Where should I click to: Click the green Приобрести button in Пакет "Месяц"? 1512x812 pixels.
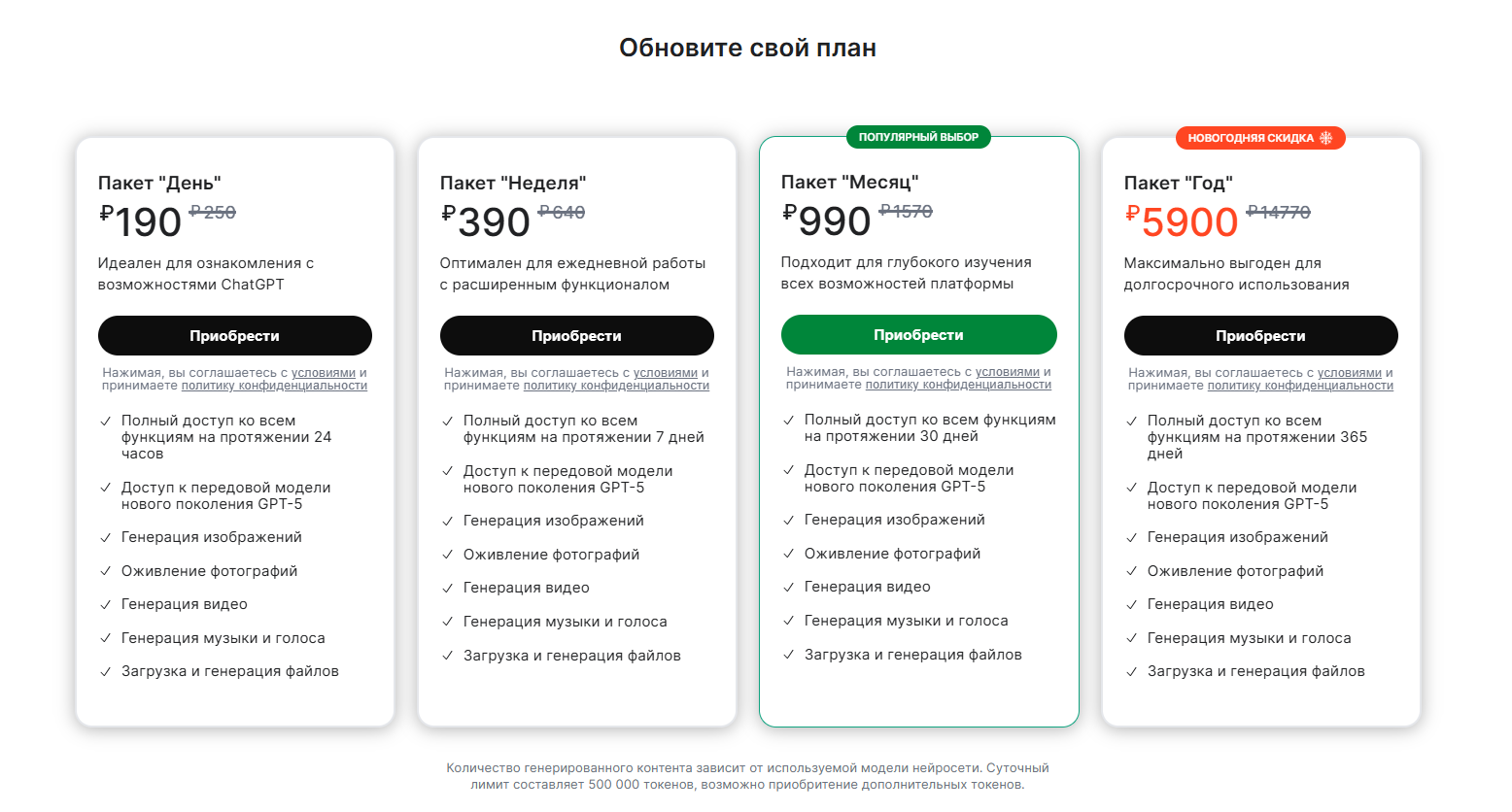pos(919,334)
